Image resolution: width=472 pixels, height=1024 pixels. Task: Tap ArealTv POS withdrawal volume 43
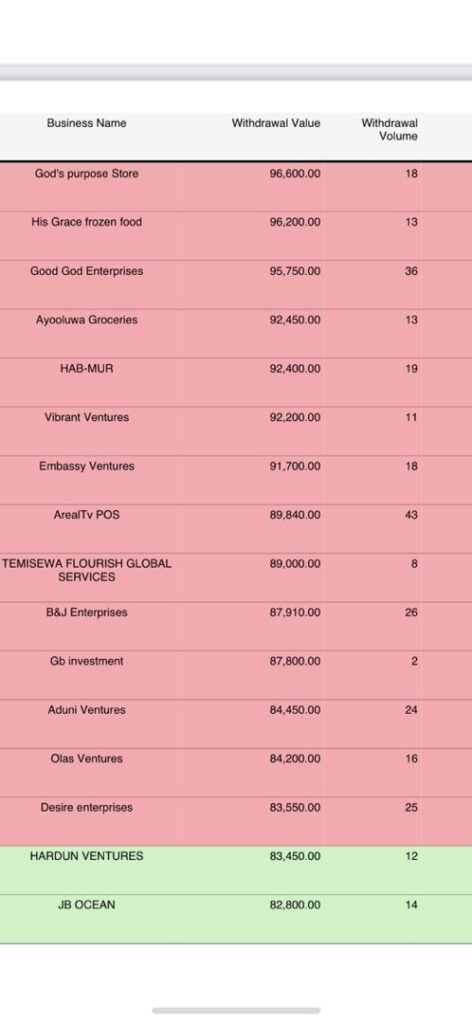click(x=411, y=515)
